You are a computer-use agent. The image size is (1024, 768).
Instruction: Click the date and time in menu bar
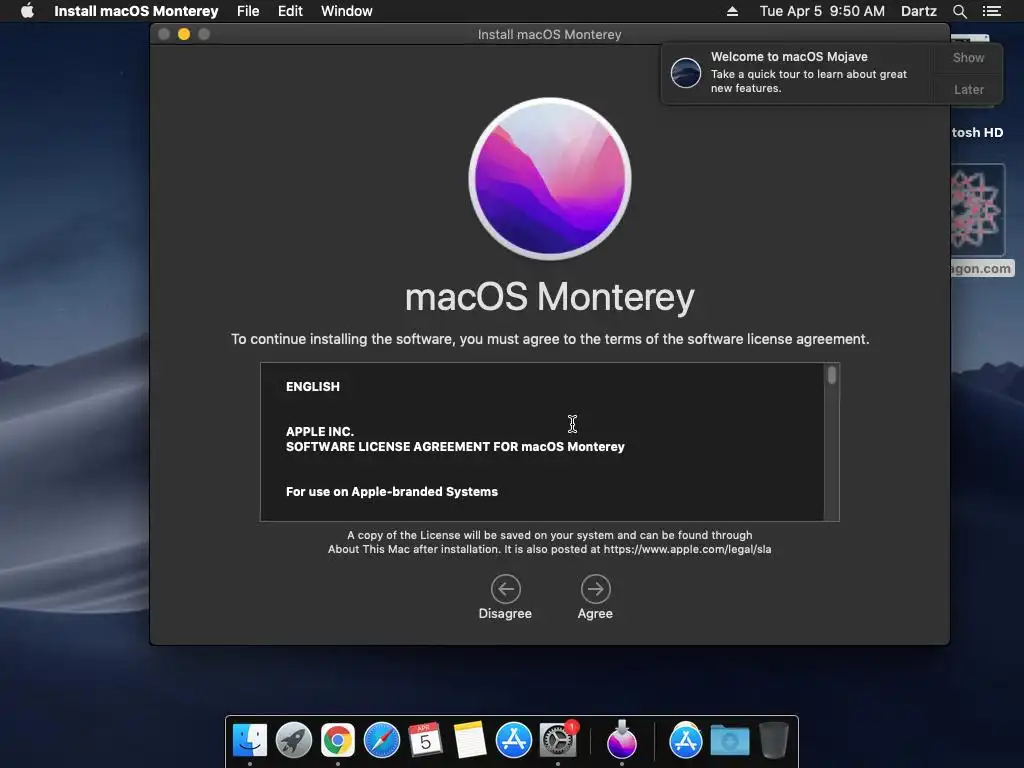pos(822,11)
